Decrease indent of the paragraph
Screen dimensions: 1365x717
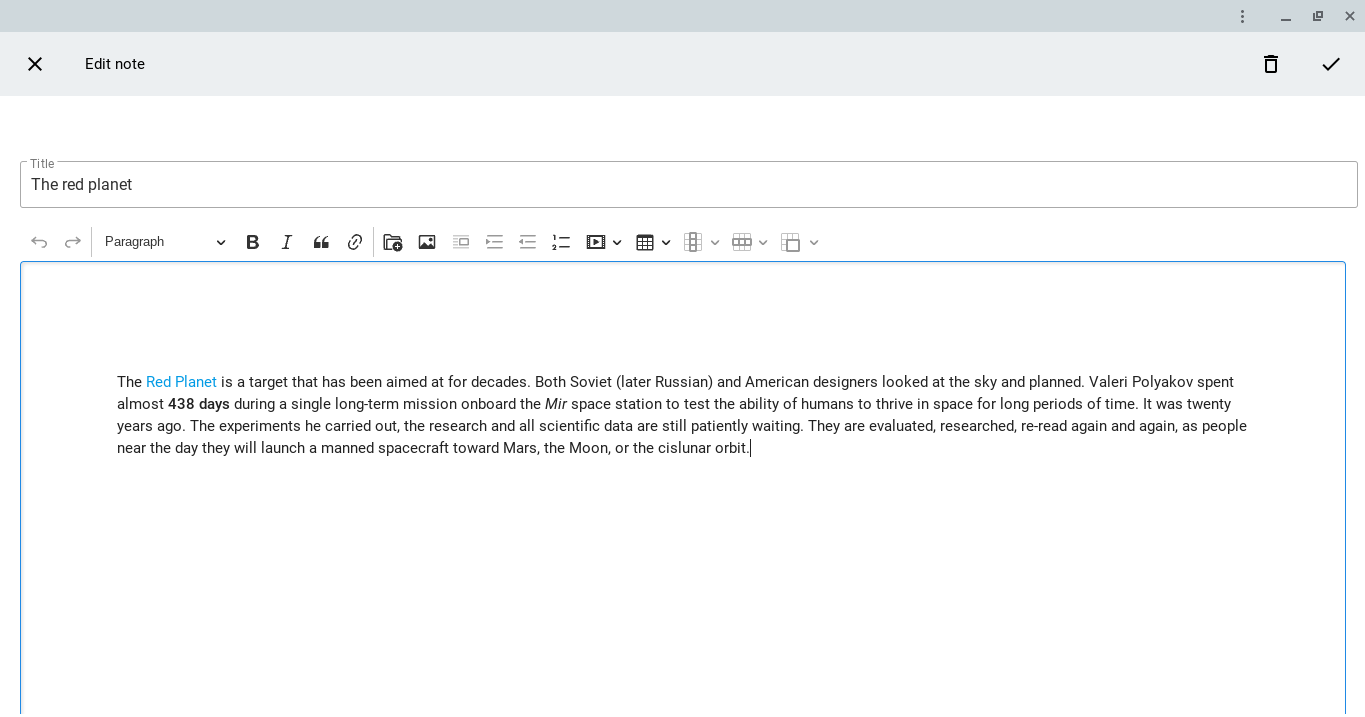pyautogui.click(x=528, y=242)
